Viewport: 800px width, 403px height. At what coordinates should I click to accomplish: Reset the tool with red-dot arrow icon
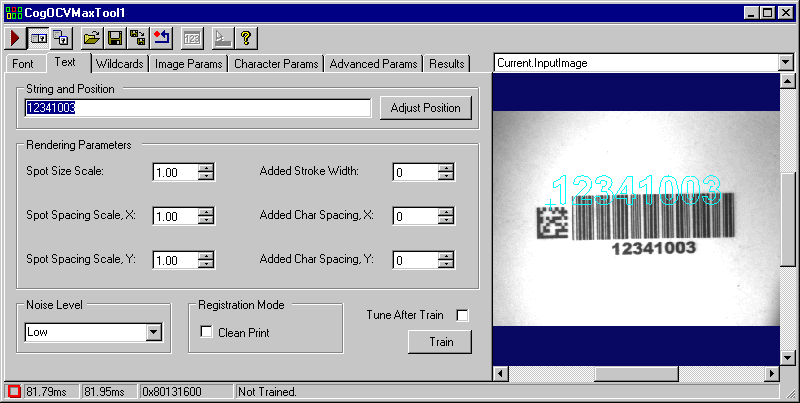coord(162,38)
